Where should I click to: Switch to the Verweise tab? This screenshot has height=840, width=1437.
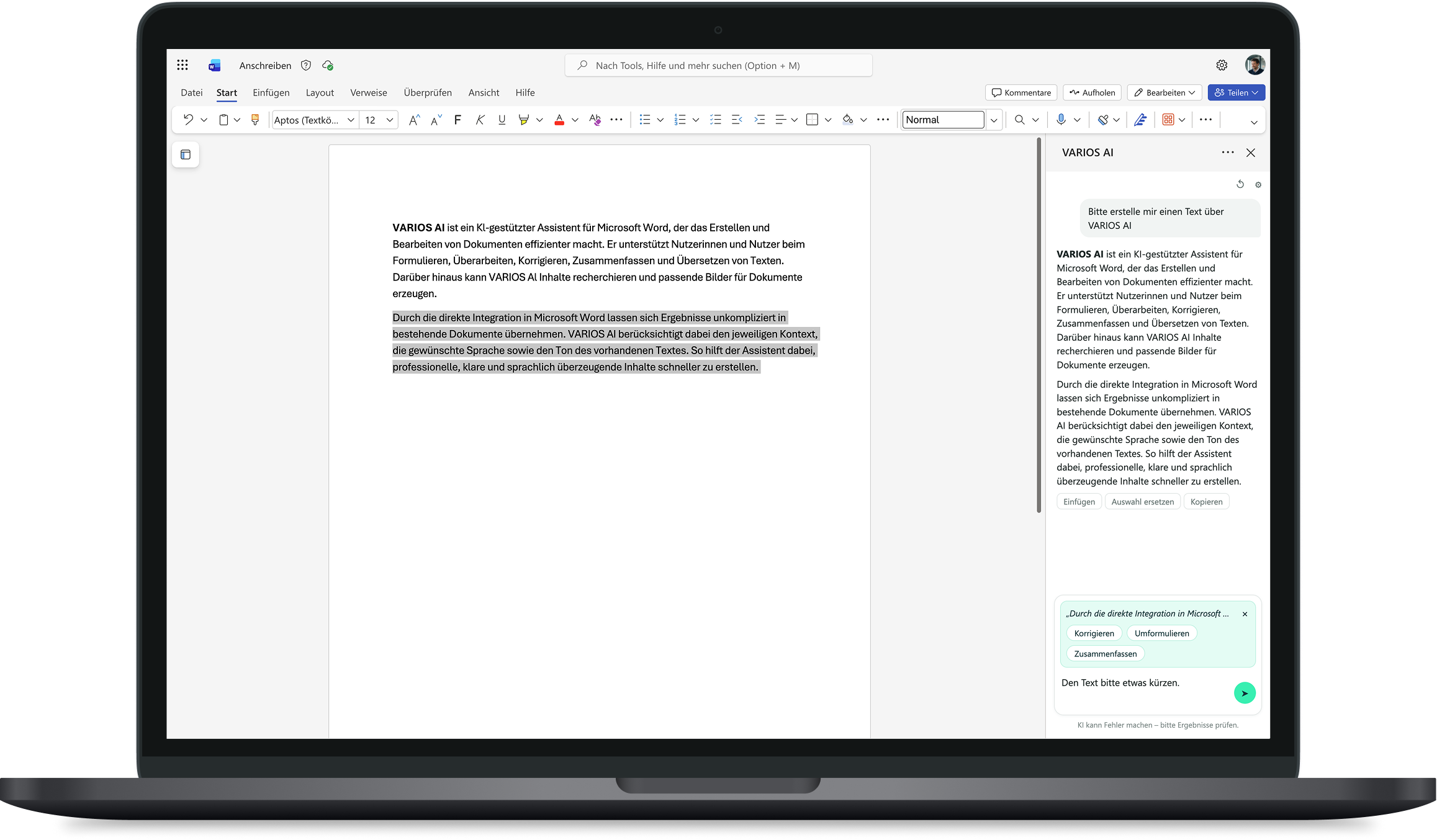tap(369, 92)
